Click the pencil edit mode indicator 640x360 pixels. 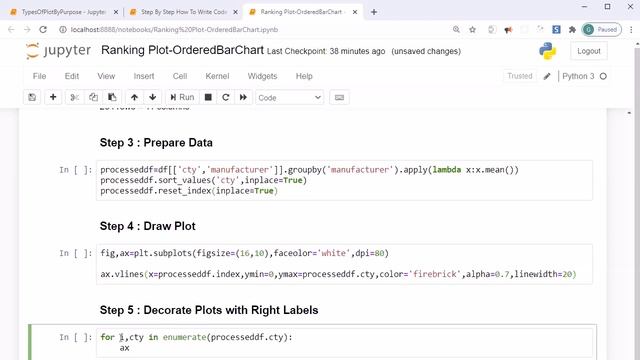pyautogui.click(x=547, y=76)
